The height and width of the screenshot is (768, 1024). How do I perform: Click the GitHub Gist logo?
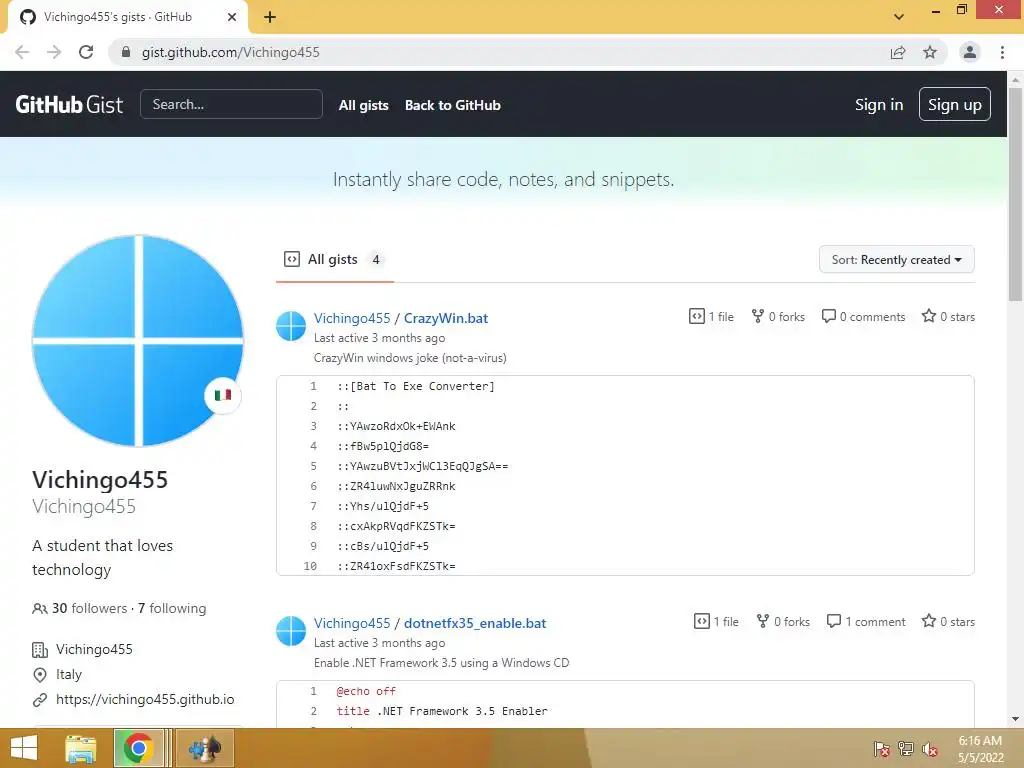point(69,104)
